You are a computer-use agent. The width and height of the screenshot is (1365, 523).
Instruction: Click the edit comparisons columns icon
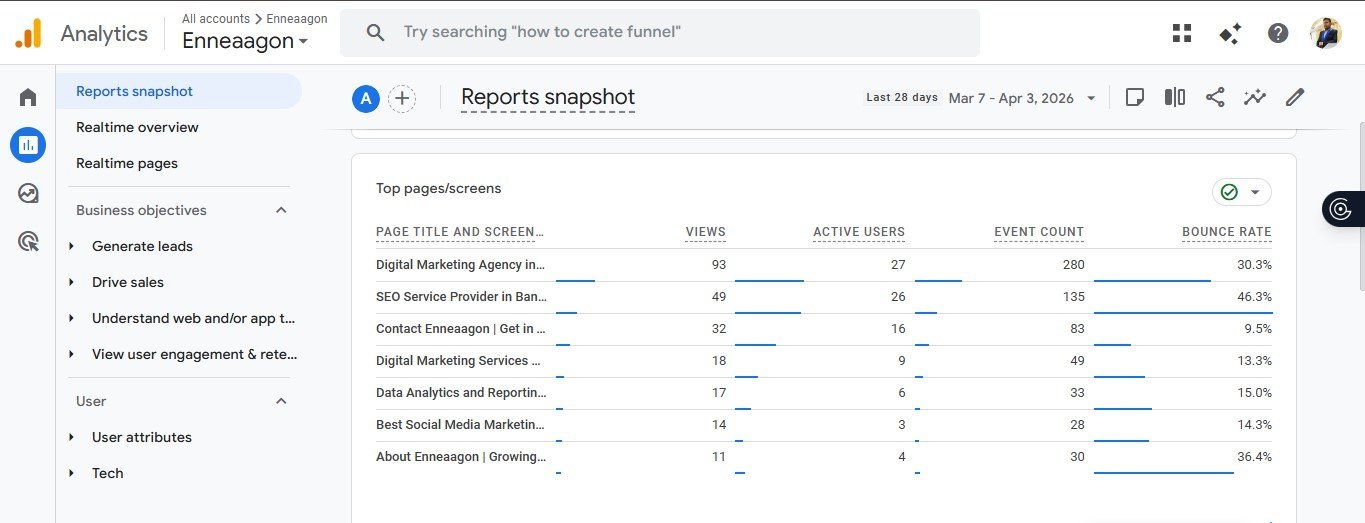pyautogui.click(x=1175, y=97)
